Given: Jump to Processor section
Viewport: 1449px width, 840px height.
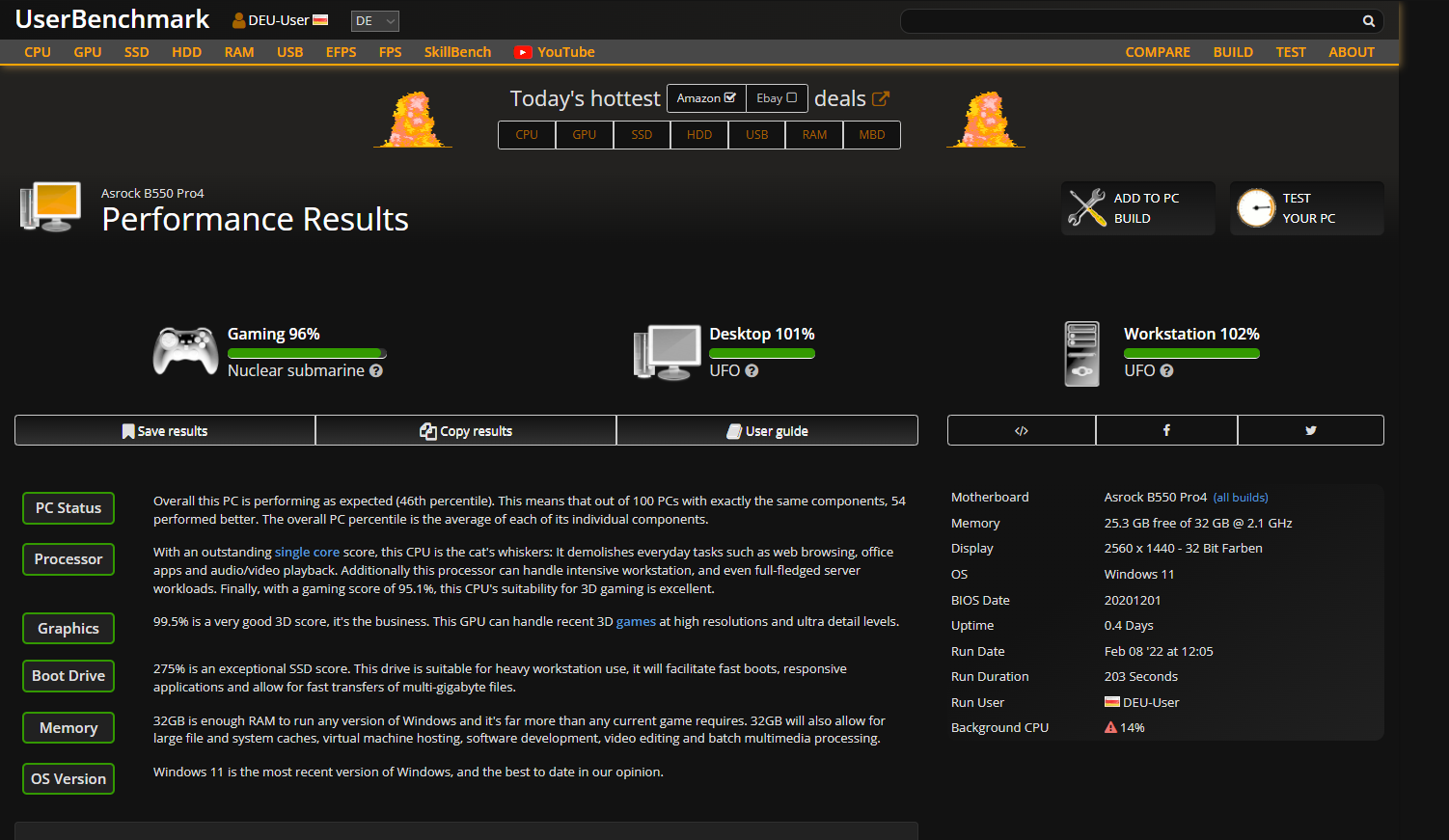Looking at the screenshot, I should tap(68, 559).
